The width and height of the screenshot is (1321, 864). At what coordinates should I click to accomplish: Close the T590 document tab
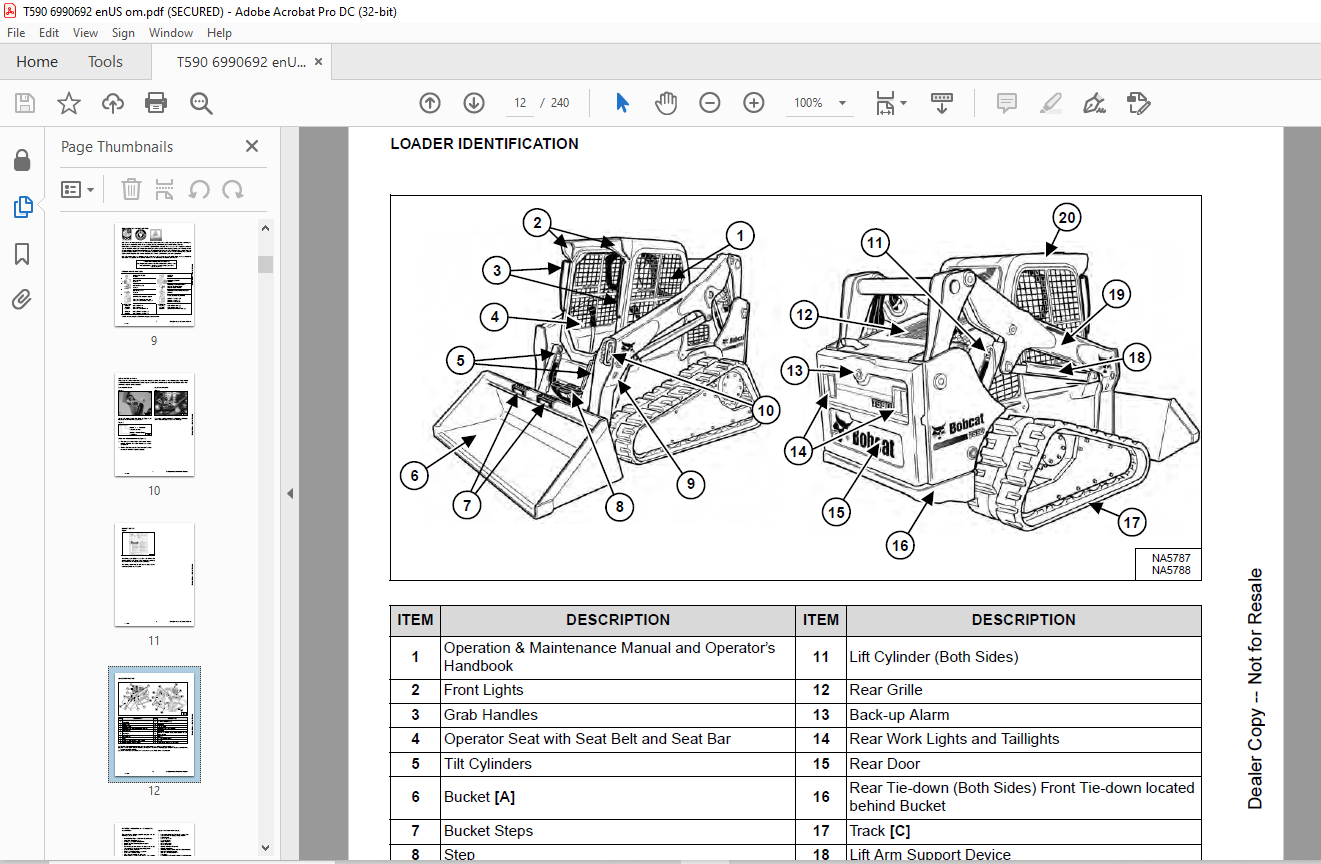click(x=318, y=62)
